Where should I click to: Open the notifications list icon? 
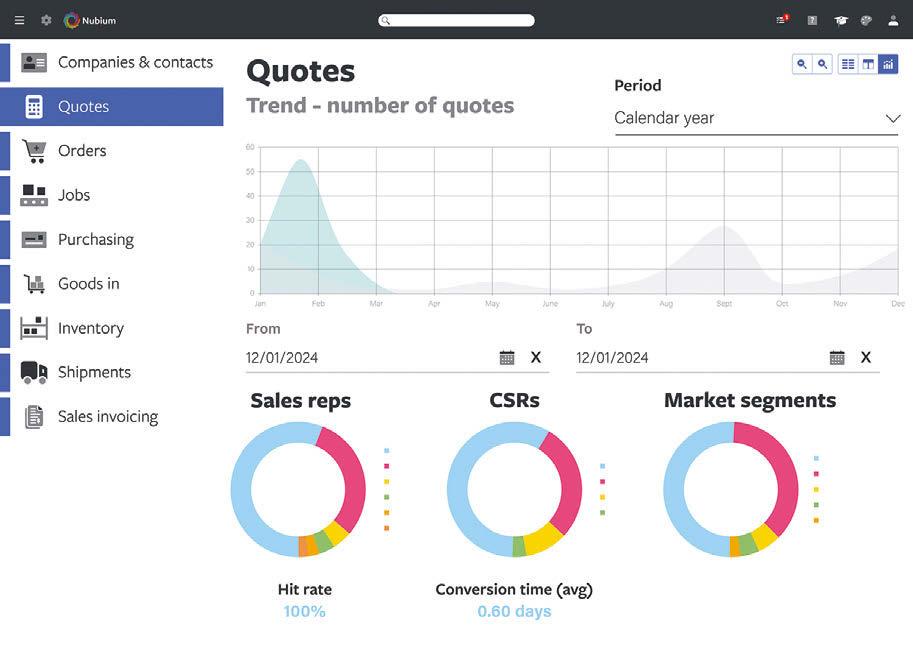[782, 20]
